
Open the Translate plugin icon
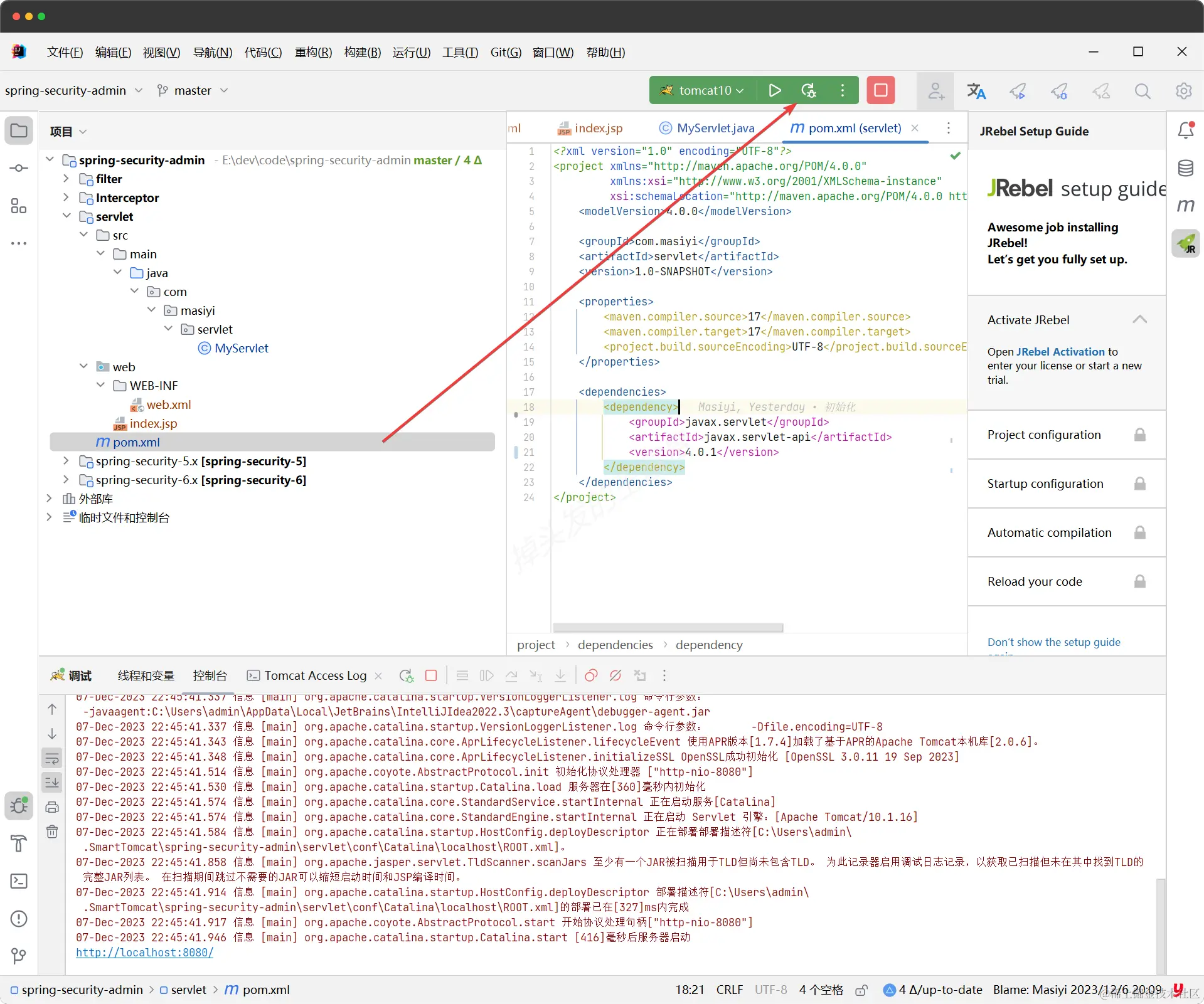tap(976, 92)
